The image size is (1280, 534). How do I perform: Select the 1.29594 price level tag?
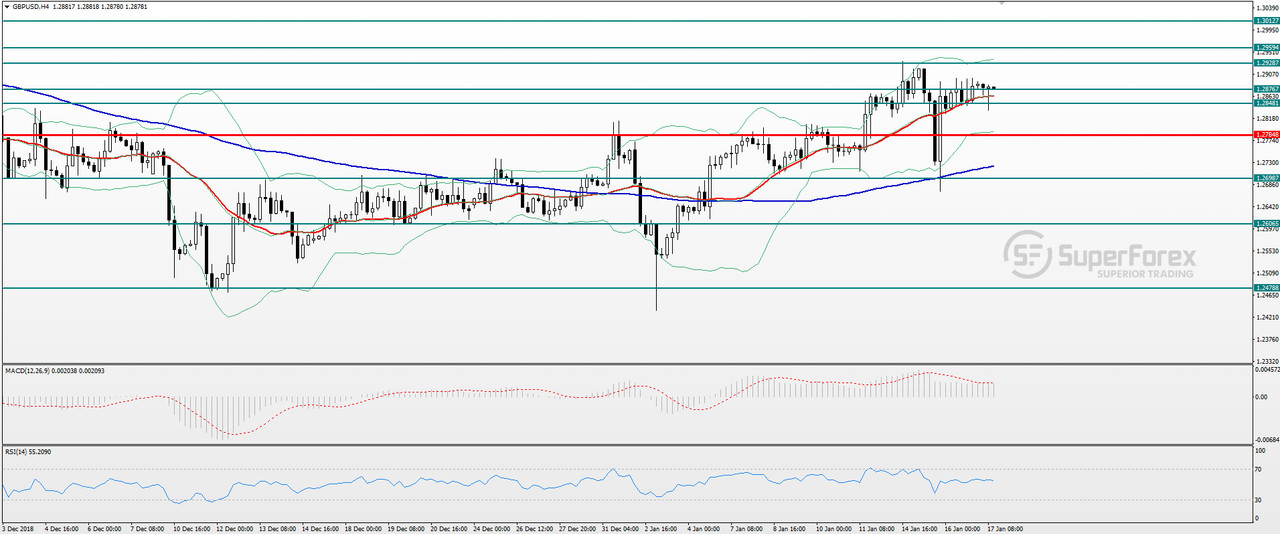pos(1266,47)
